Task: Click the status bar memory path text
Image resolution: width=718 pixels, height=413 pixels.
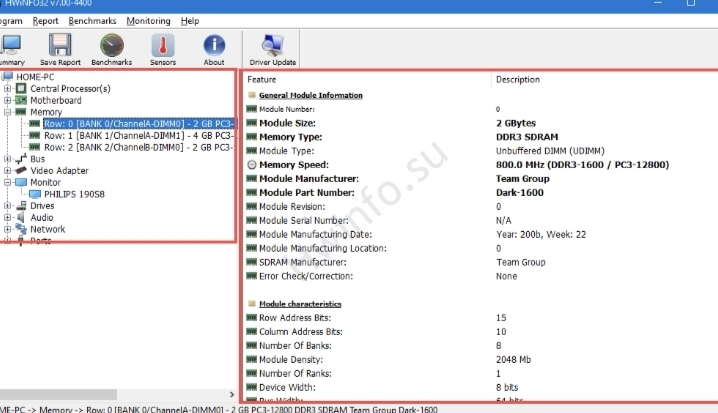Action: click(218, 409)
